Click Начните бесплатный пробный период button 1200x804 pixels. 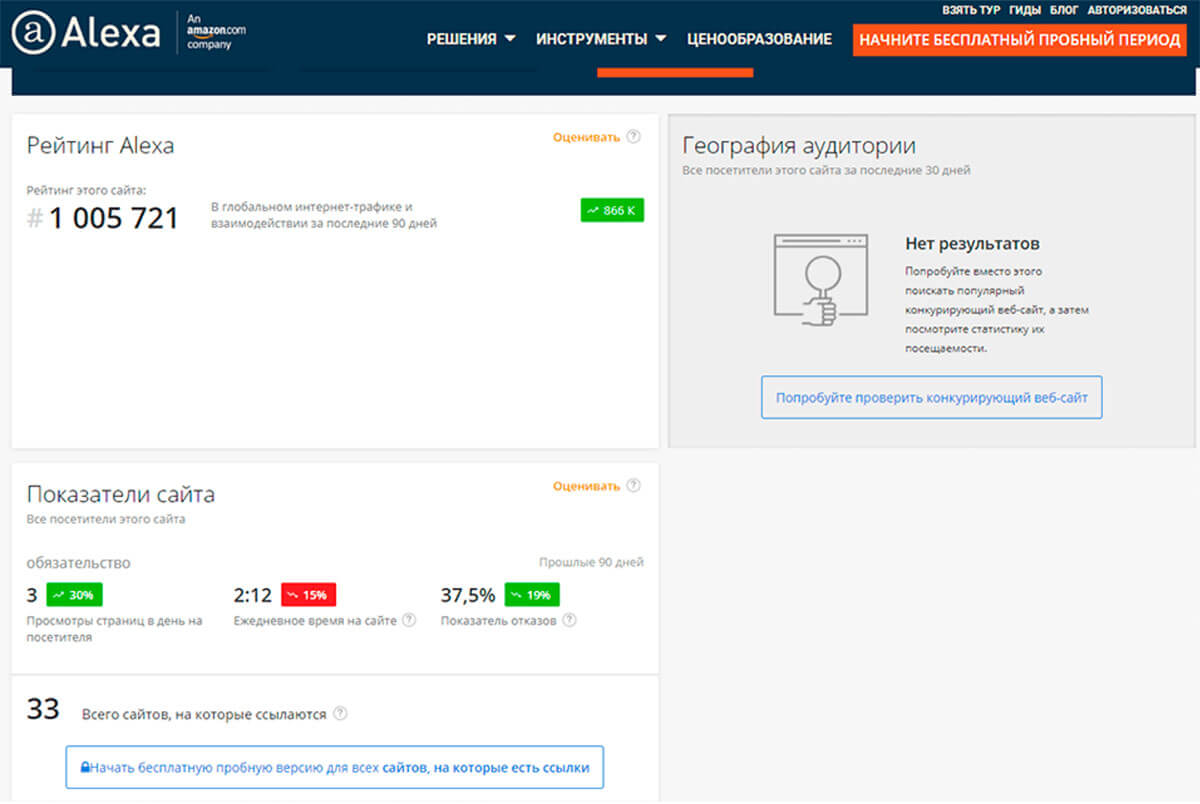tap(1019, 40)
